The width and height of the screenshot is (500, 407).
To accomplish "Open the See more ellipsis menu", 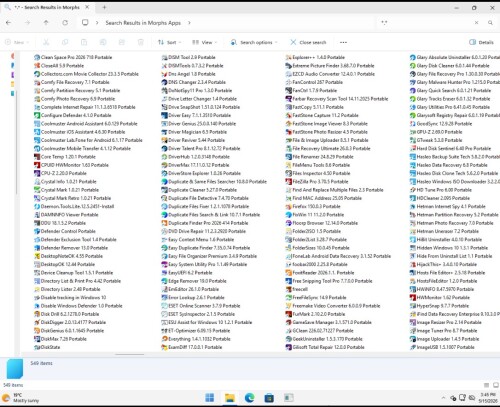I will 343,42.
